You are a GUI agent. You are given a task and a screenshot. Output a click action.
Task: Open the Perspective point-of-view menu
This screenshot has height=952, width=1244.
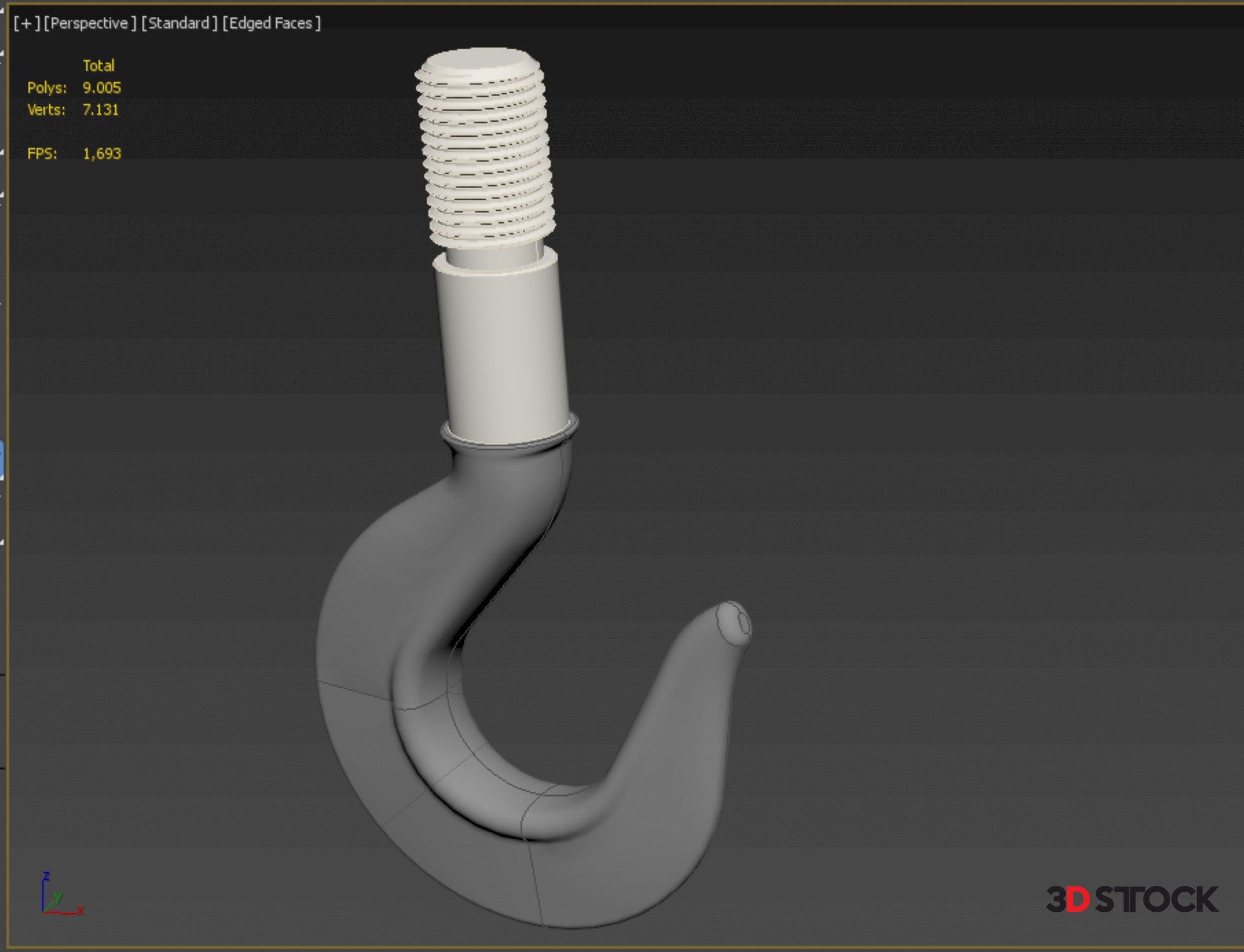pos(89,23)
